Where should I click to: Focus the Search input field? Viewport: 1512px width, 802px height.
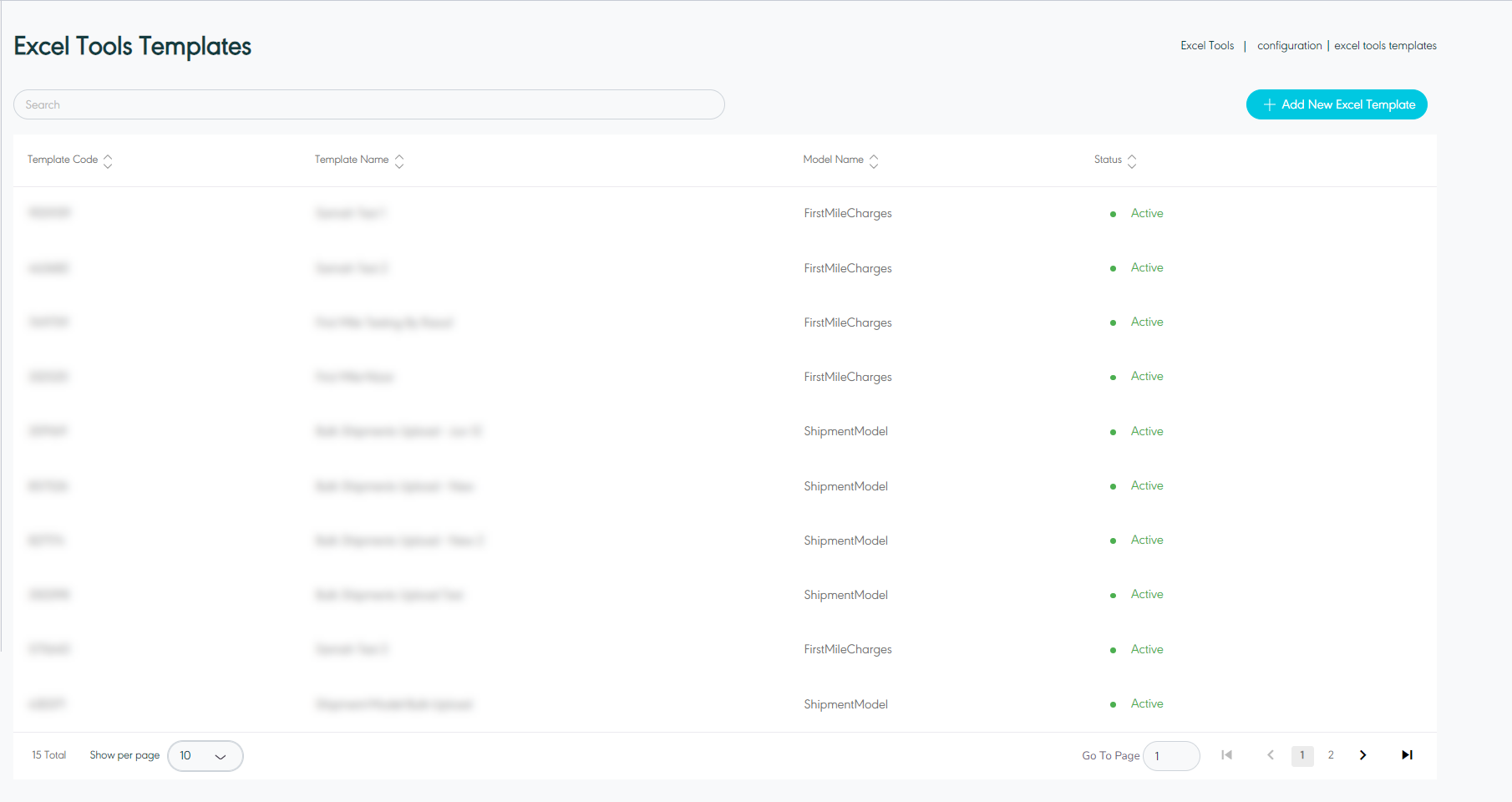tap(368, 104)
